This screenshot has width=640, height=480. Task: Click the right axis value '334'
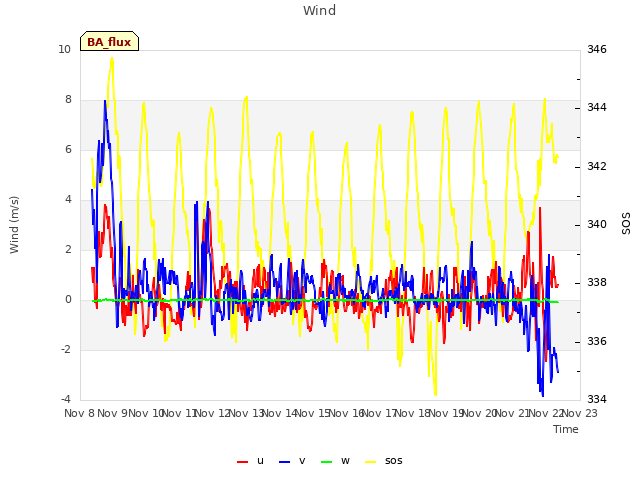[597, 399]
